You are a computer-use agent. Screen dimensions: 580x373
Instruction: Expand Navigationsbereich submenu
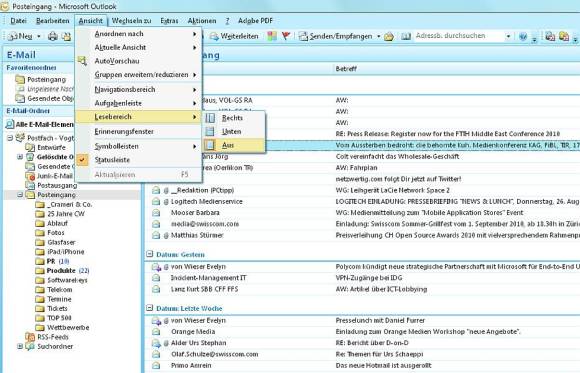point(139,89)
